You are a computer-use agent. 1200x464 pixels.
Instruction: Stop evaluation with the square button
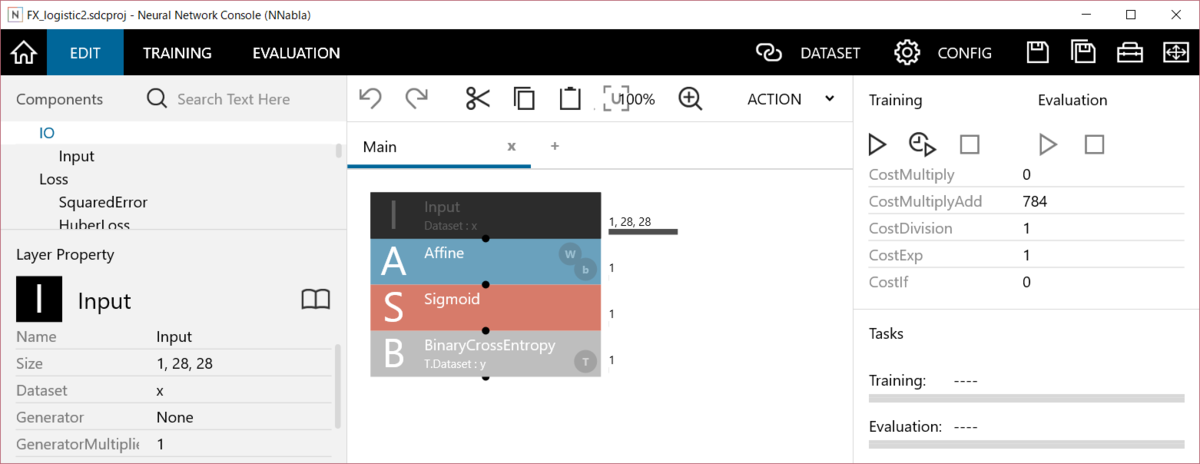(x=1094, y=145)
